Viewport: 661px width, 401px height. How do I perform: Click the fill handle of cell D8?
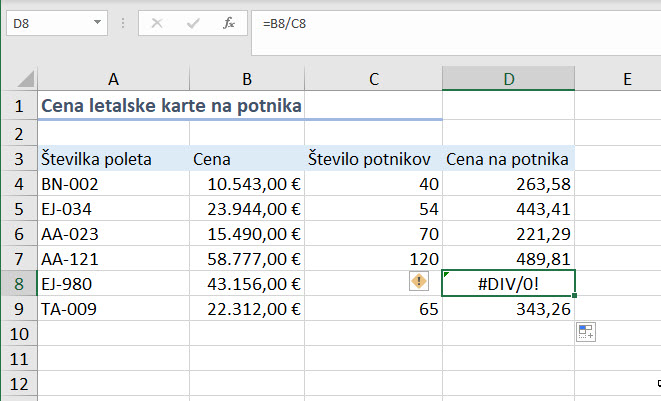pyautogui.click(x=574, y=295)
